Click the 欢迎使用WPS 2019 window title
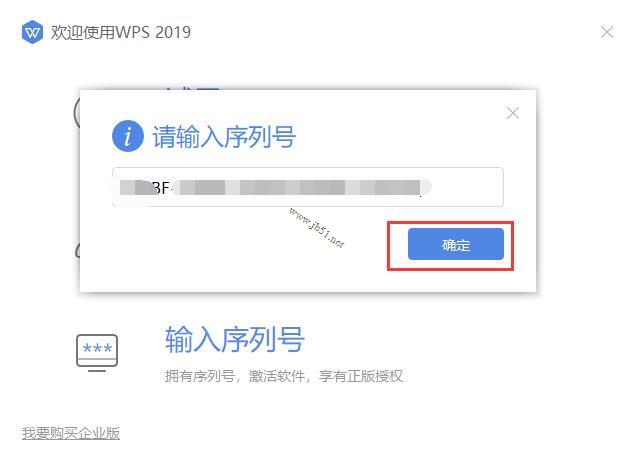The width and height of the screenshot is (627, 458). click(x=120, y=32)
